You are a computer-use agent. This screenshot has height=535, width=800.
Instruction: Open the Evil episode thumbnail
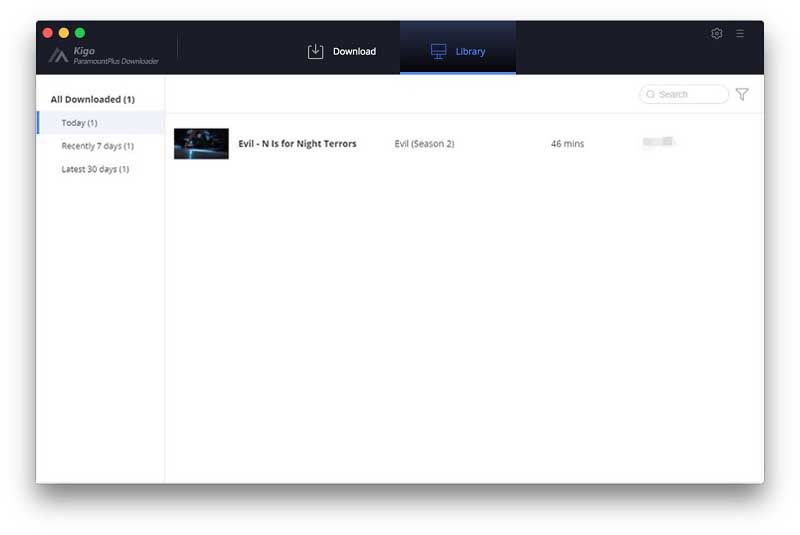(x=201, y=144)
